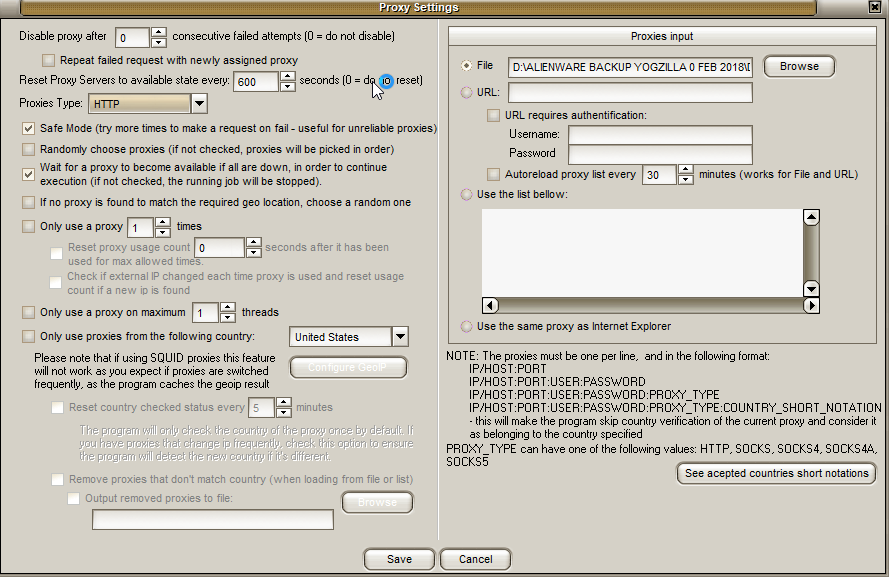Select the URL proxy input radio
The image size is (889, 577).
pyautogui.click(x=467, y=92)
